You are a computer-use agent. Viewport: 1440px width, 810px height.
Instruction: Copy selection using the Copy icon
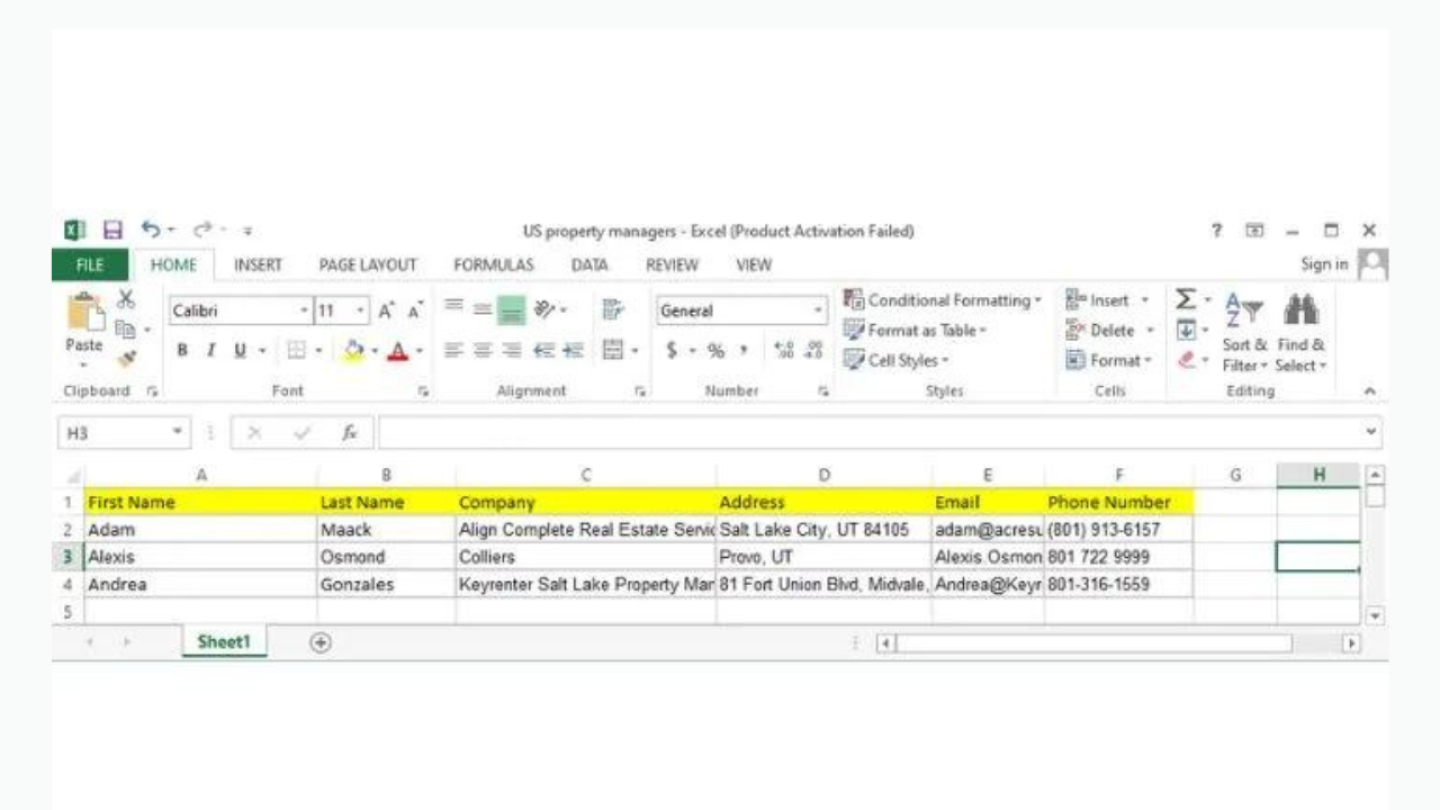126,328
